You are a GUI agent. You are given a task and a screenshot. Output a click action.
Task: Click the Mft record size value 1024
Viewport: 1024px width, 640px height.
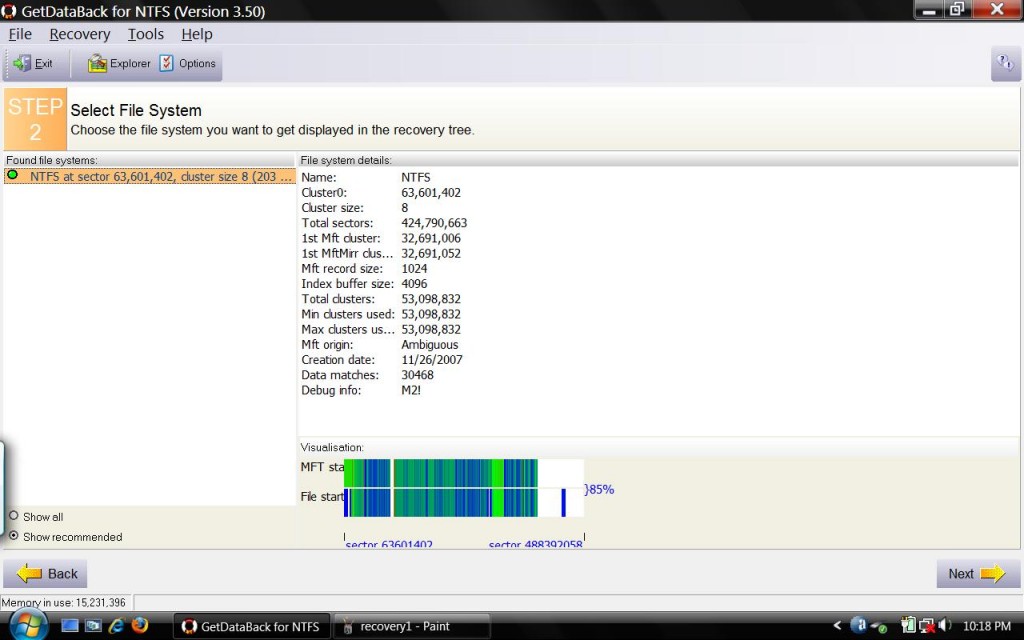[414, 268]
